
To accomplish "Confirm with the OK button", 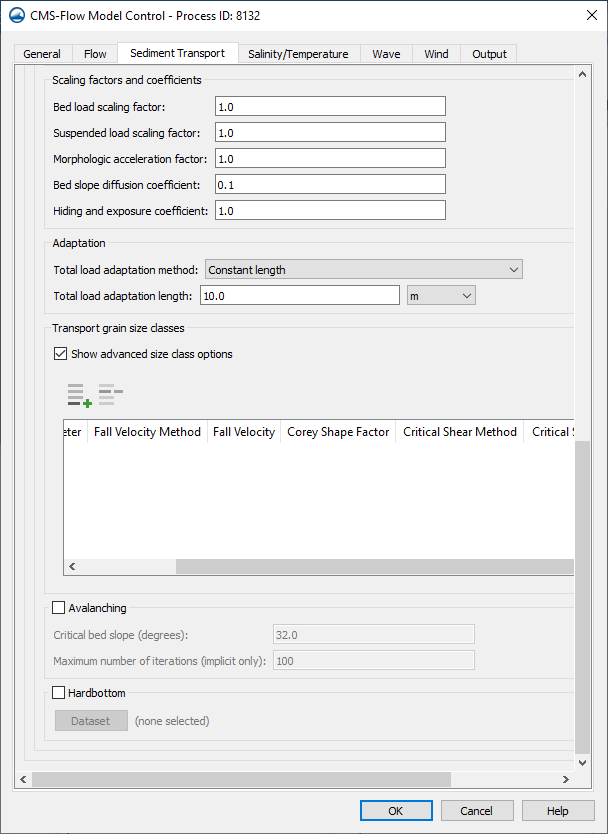I will [x=396, y=811].
